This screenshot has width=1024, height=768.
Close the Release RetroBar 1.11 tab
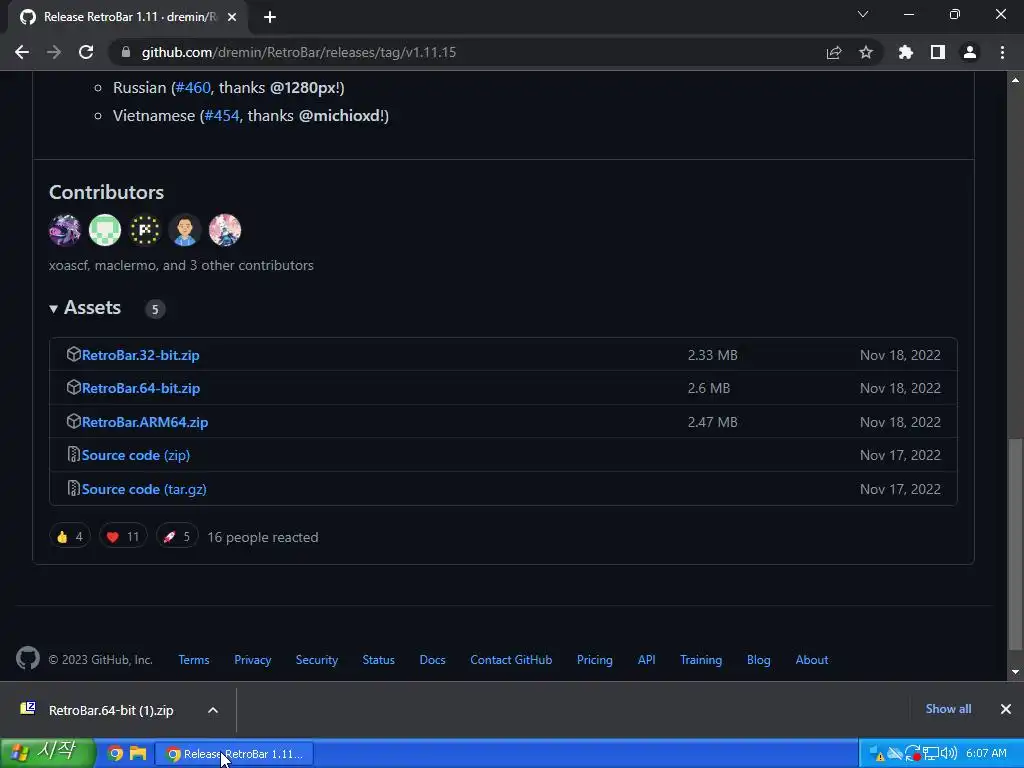[232, 17]
